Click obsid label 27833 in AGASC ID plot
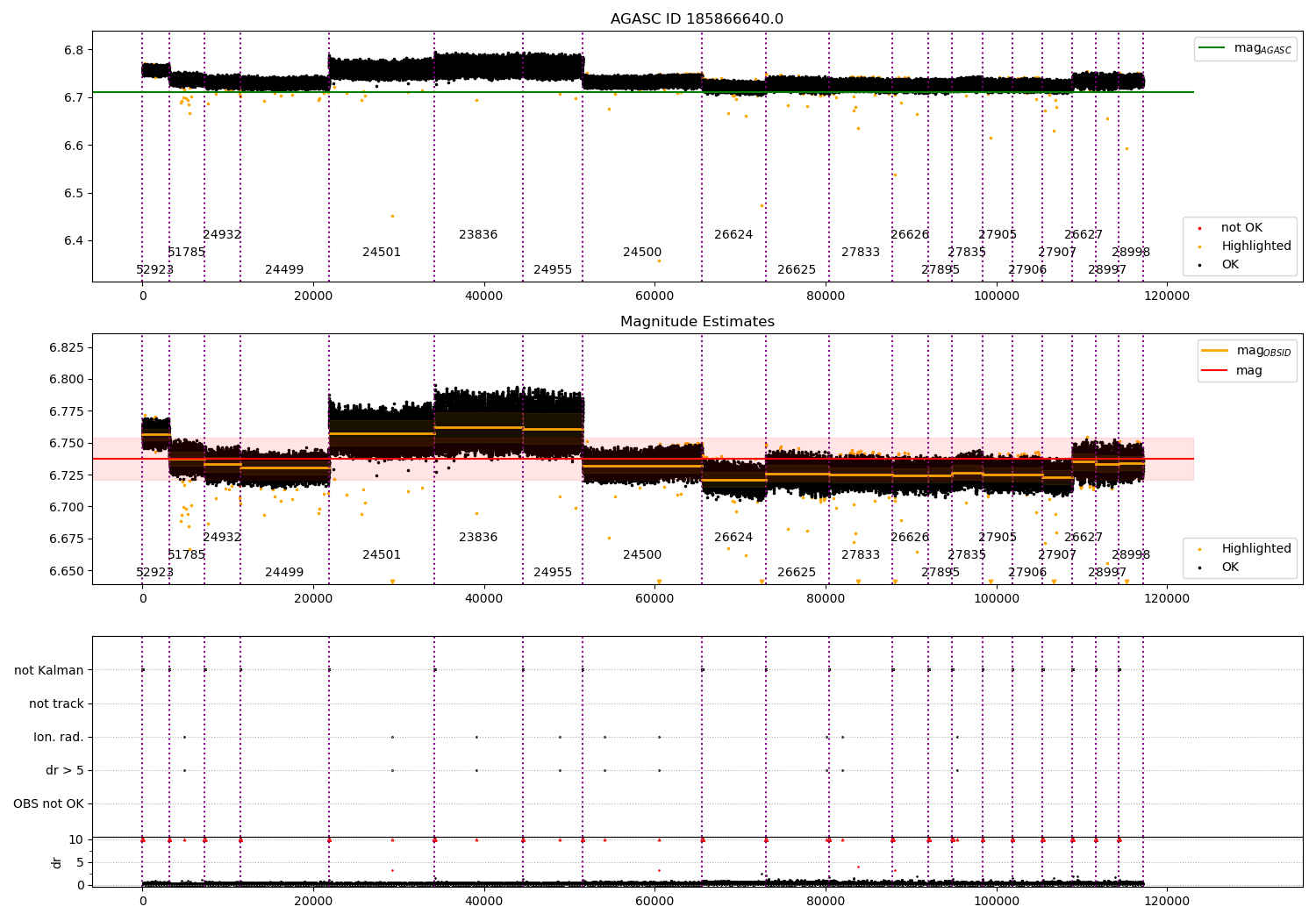 point(861,253)
